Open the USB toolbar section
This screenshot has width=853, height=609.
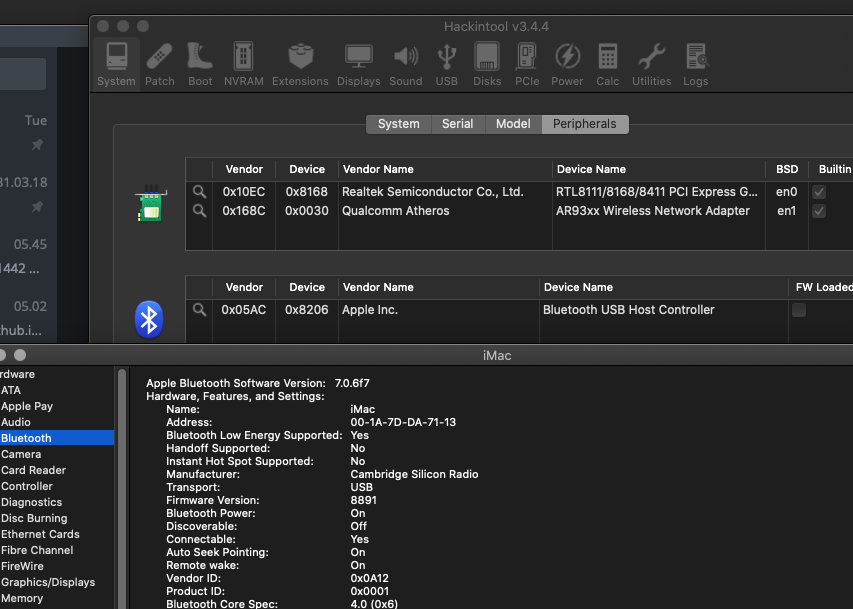pos(447,64)
